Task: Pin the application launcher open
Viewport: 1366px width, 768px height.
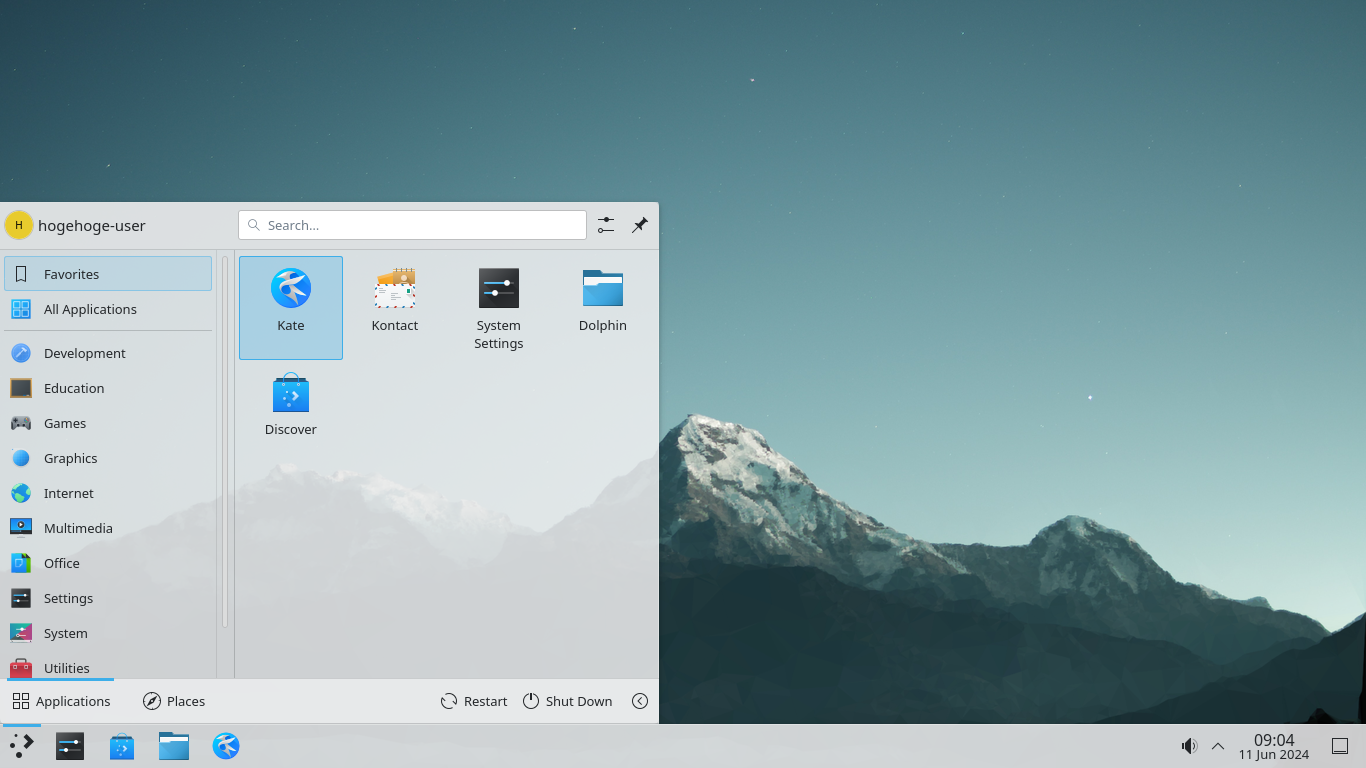Action: click(x=640, y=225)
